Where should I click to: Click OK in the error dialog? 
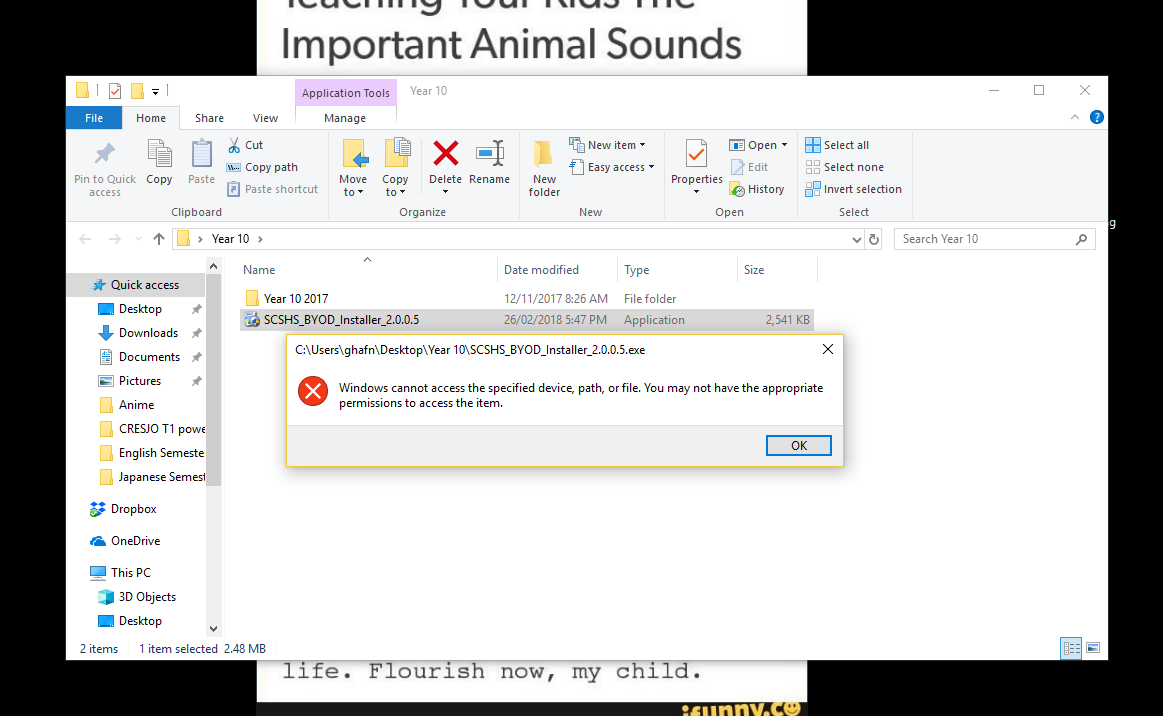point(798,445)
